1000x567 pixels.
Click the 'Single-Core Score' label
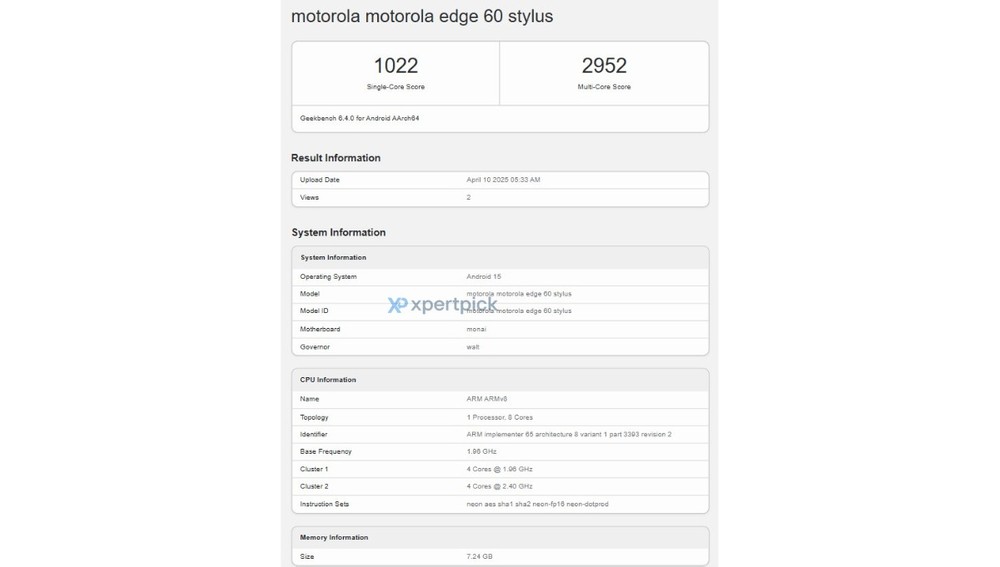click(x=395, y=87)
